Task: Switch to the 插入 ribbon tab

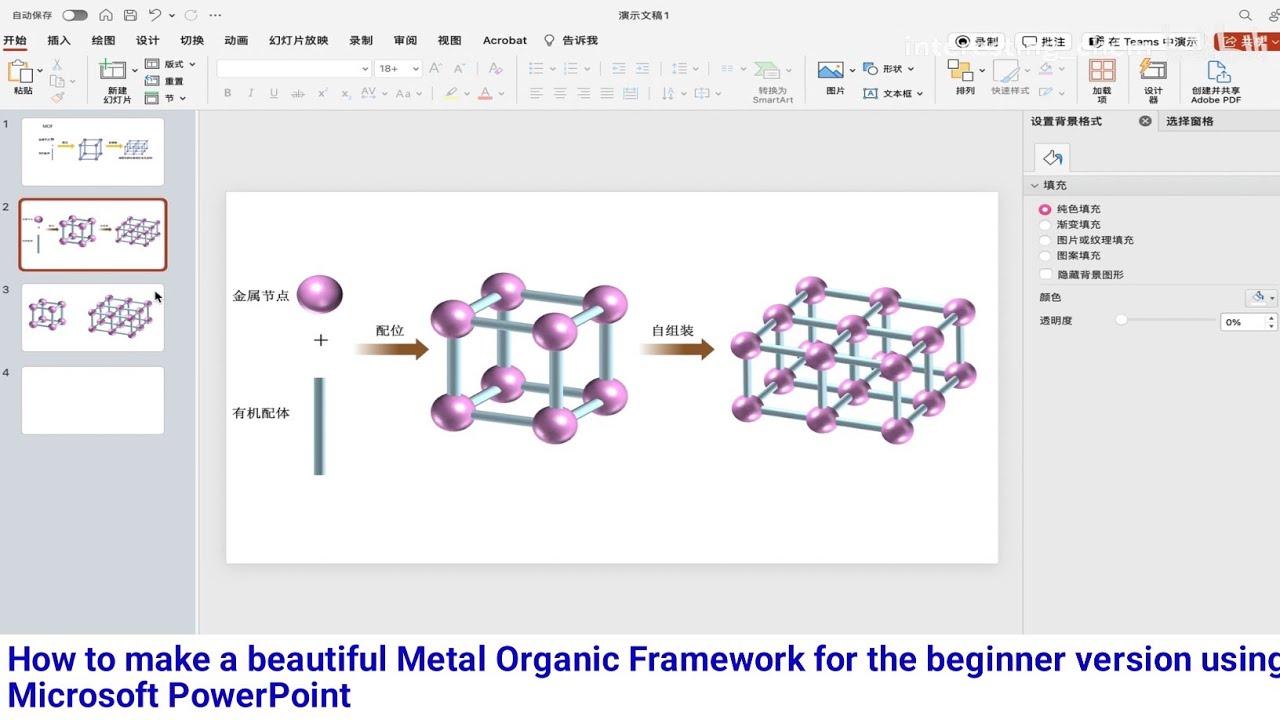Action: [59, 41]
